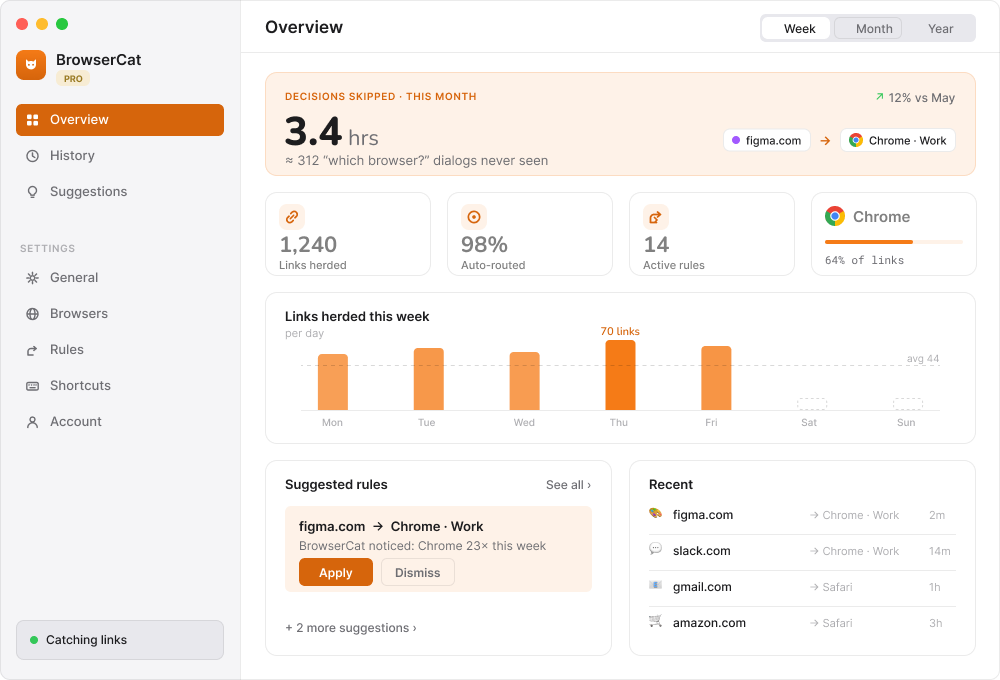Go to Rules settings
Image resolution: width=1000 pixels, height=680 pixels.
[x=120, y=350]
